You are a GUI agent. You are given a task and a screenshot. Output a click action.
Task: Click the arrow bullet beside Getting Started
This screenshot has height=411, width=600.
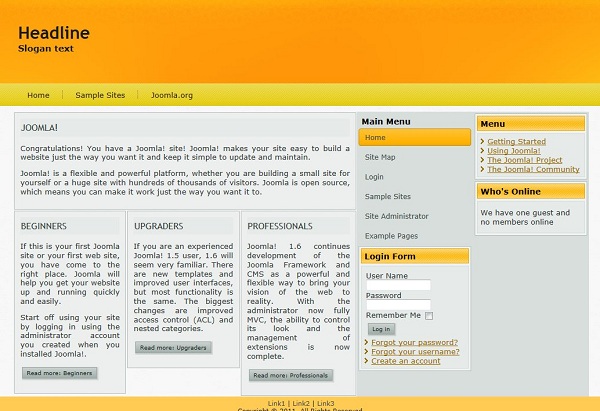[483, 142]
